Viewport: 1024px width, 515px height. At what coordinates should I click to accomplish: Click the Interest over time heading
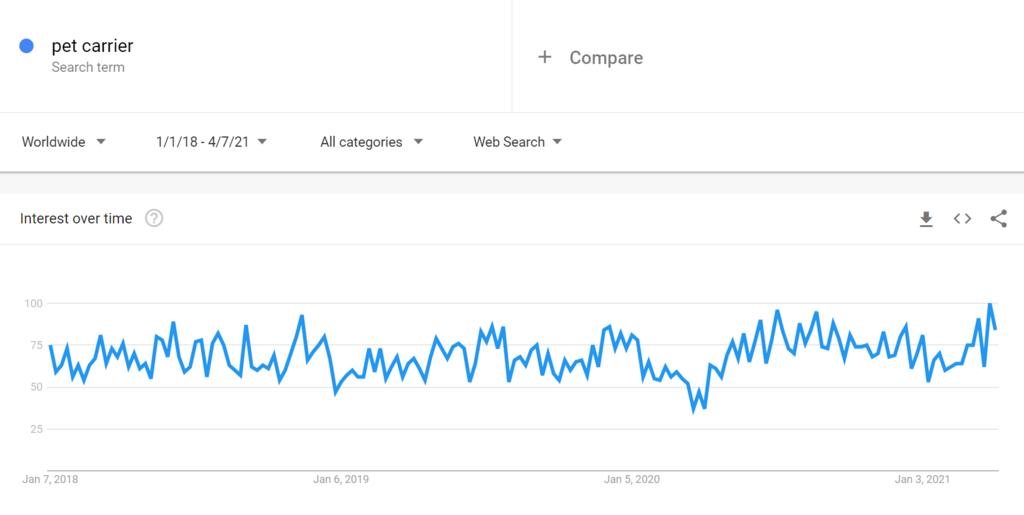pos(76,218)
